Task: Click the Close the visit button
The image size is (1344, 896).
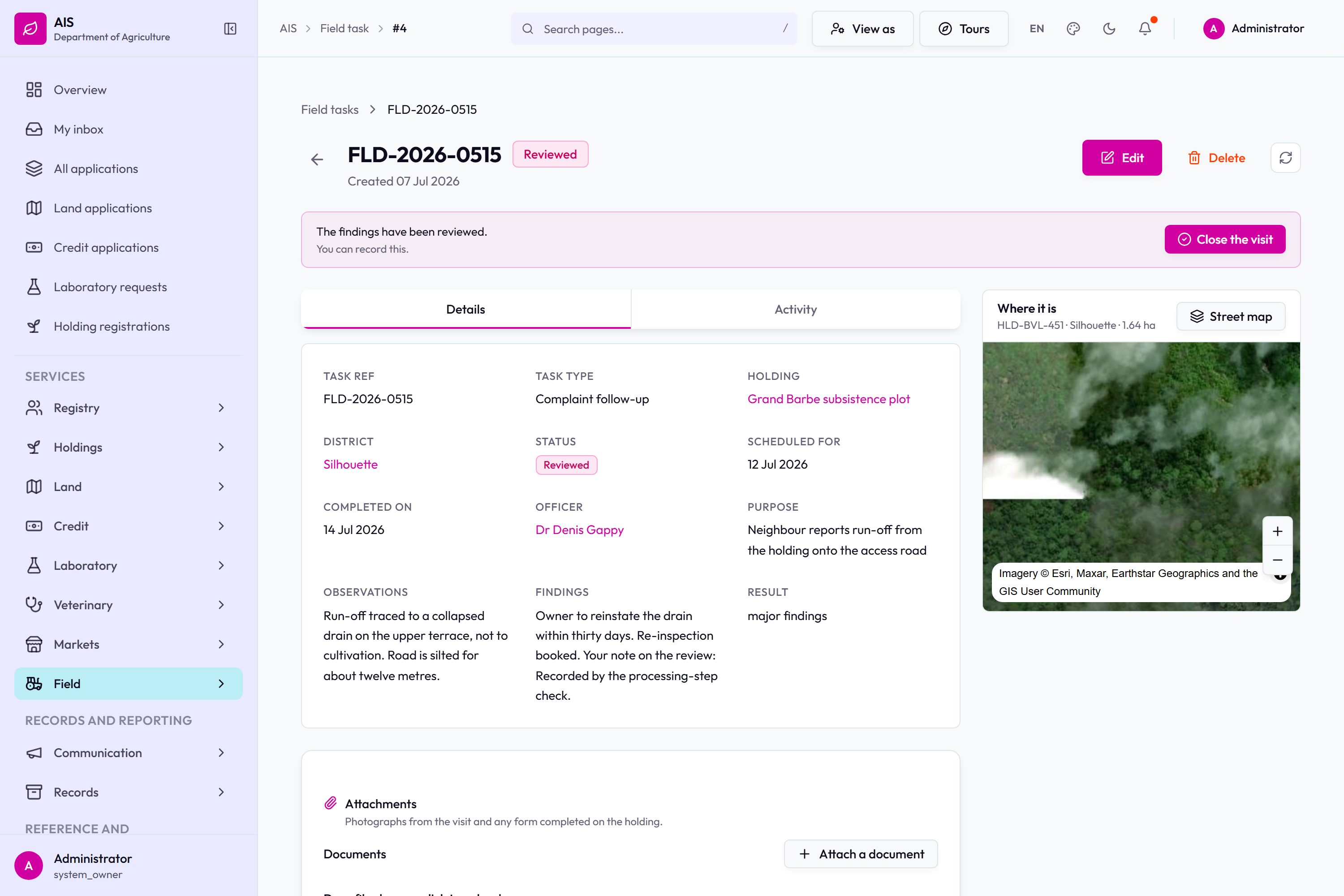Action: [x=1225, y=239]
